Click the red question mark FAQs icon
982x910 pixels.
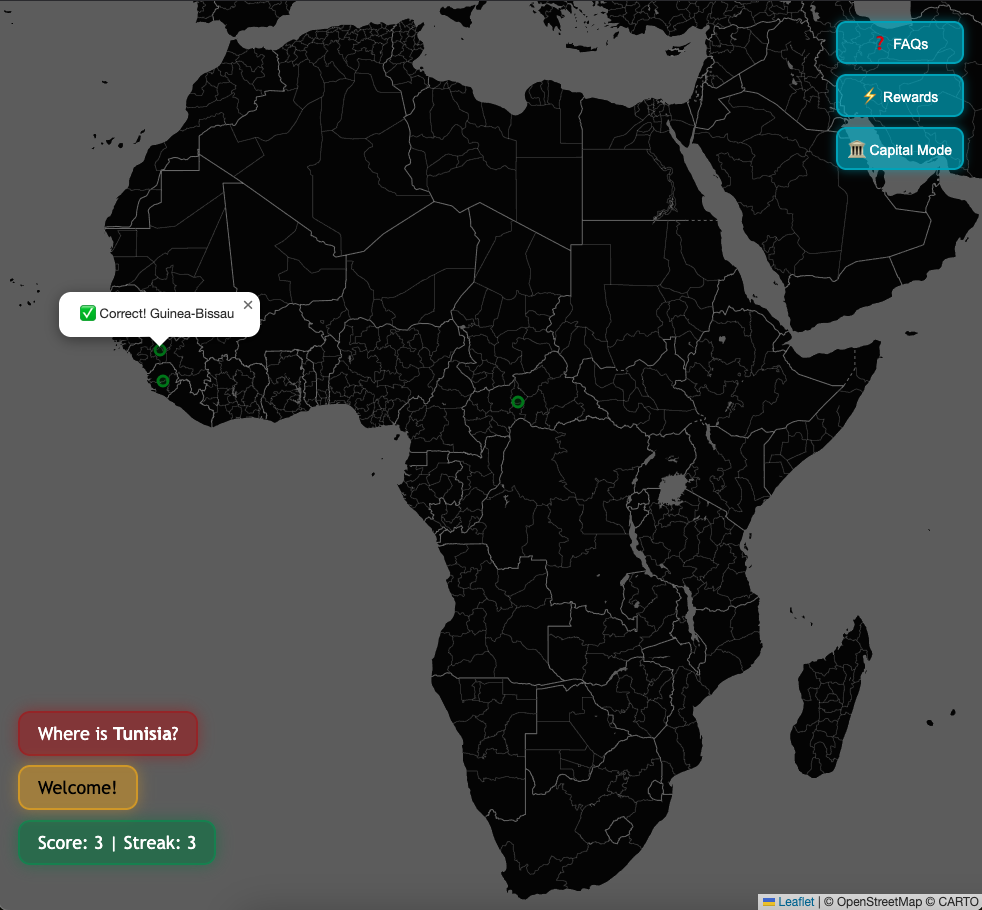coord(879,44)
